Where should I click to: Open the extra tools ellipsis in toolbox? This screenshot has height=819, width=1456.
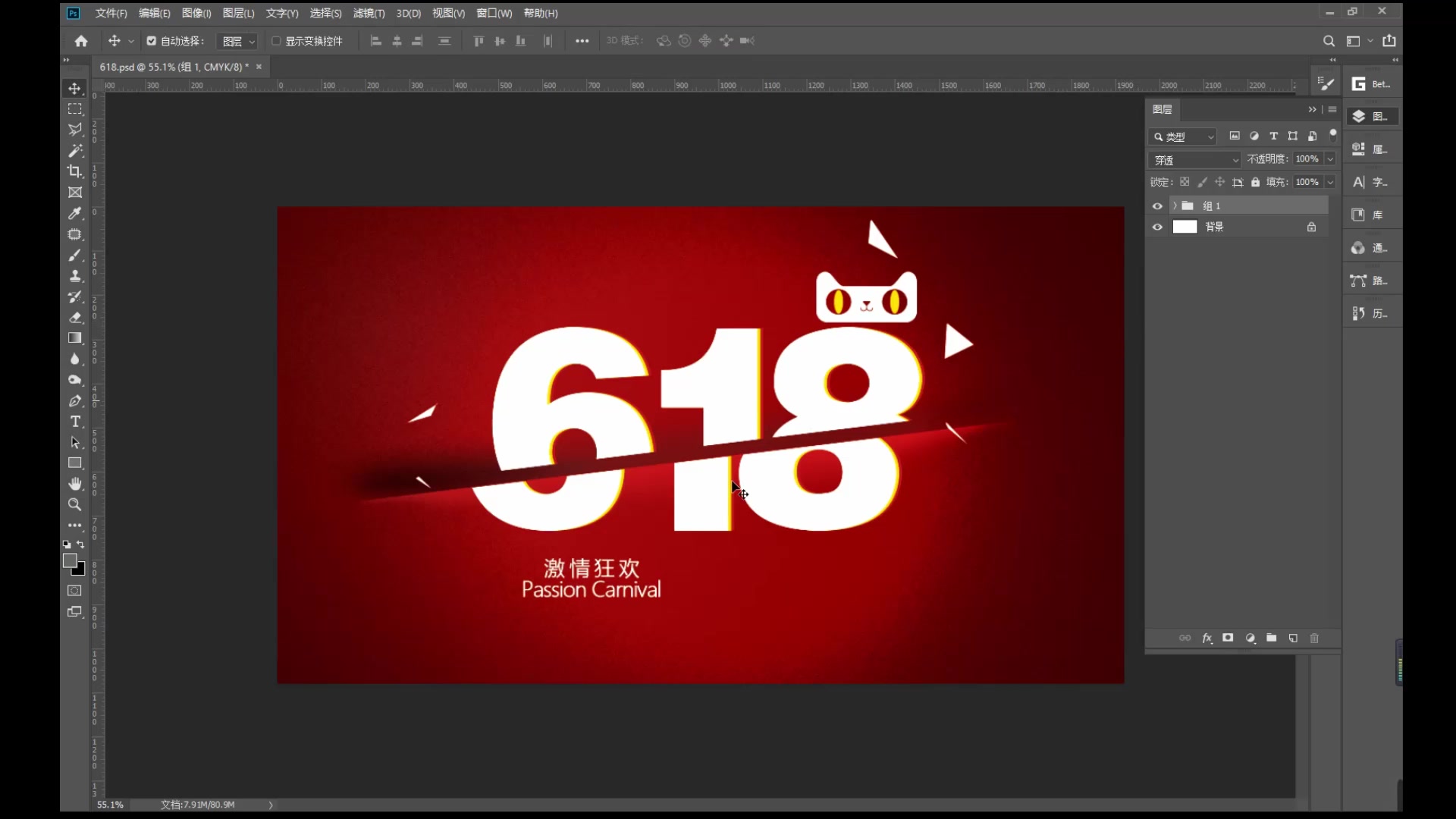tap(74, 526)
